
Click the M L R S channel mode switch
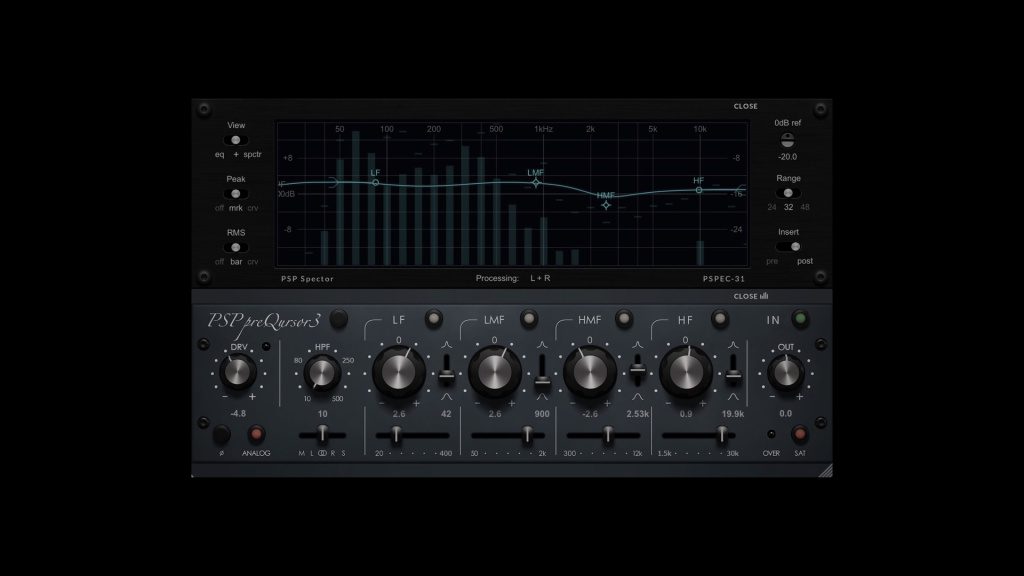click(x=322, y=435)
